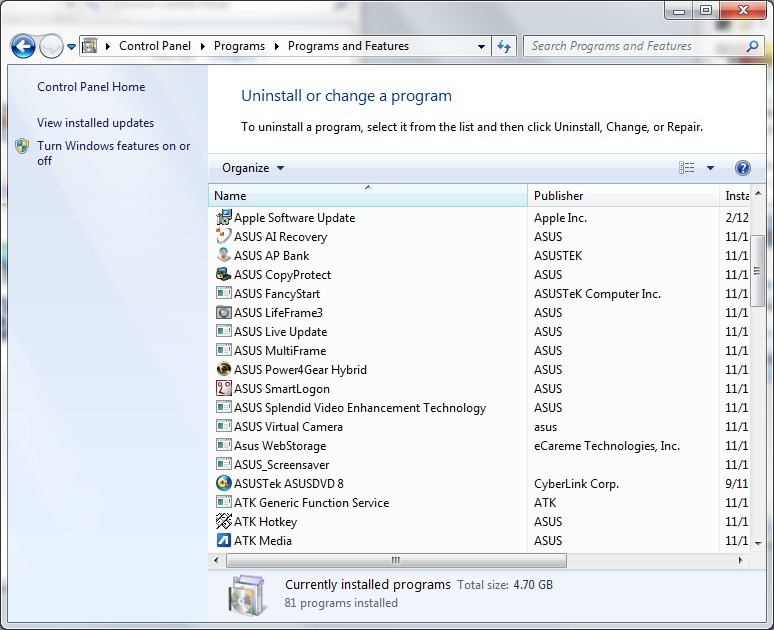Click the ASUS Live Update icon
Viewport: 774px width, 630px height.
(x=224, y=331)
